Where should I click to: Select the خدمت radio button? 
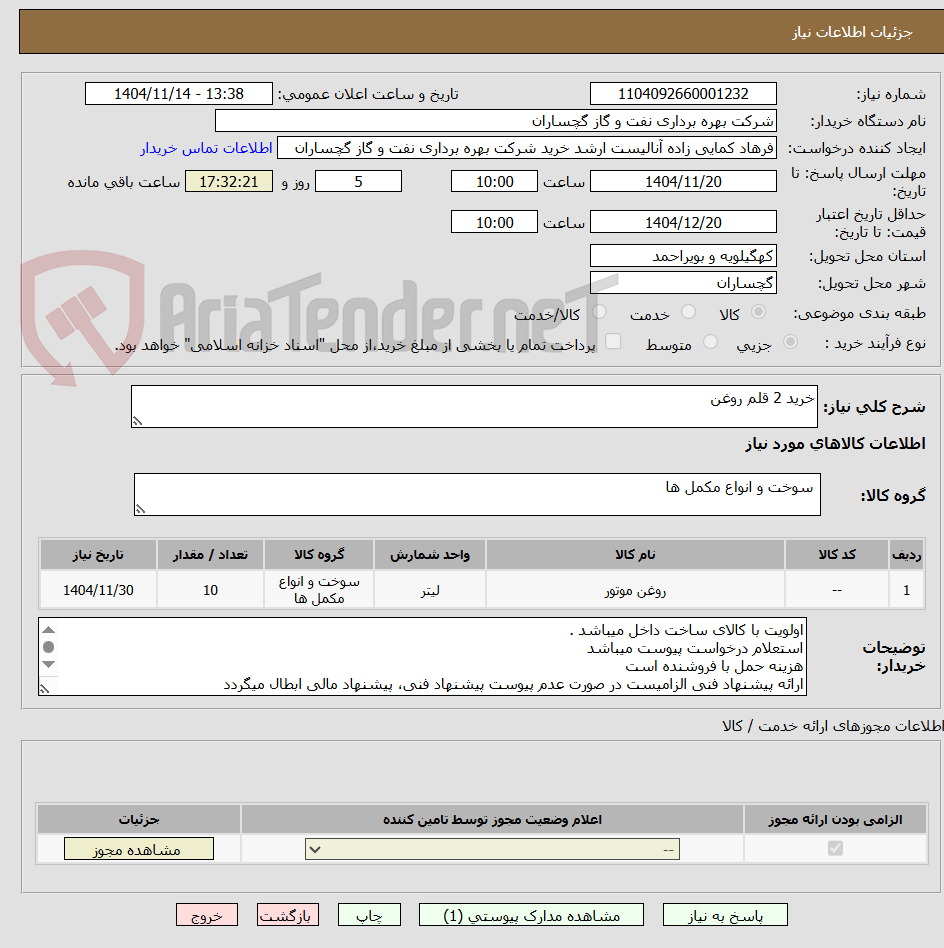688,312
